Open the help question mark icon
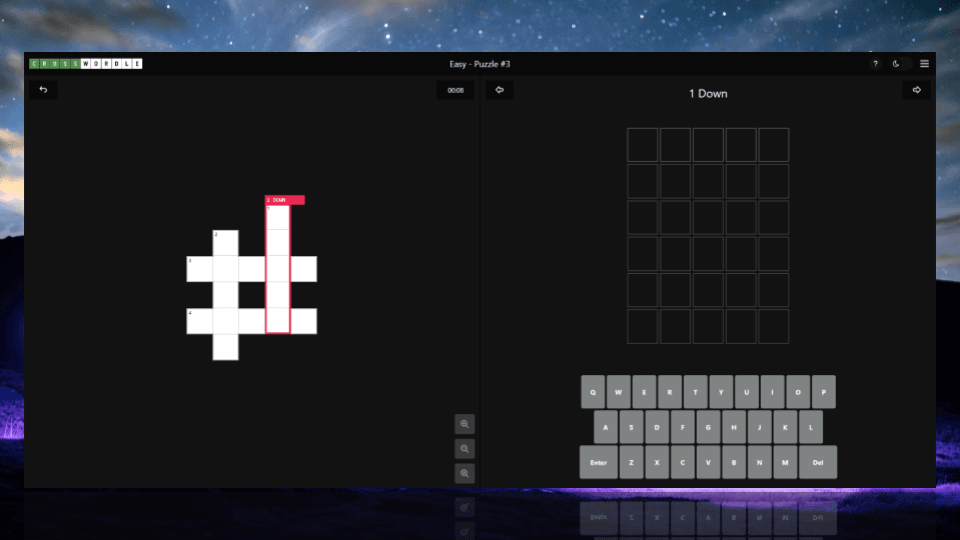Image resolution: width=960 pixels, height=540 pixels. pos(875,64)
